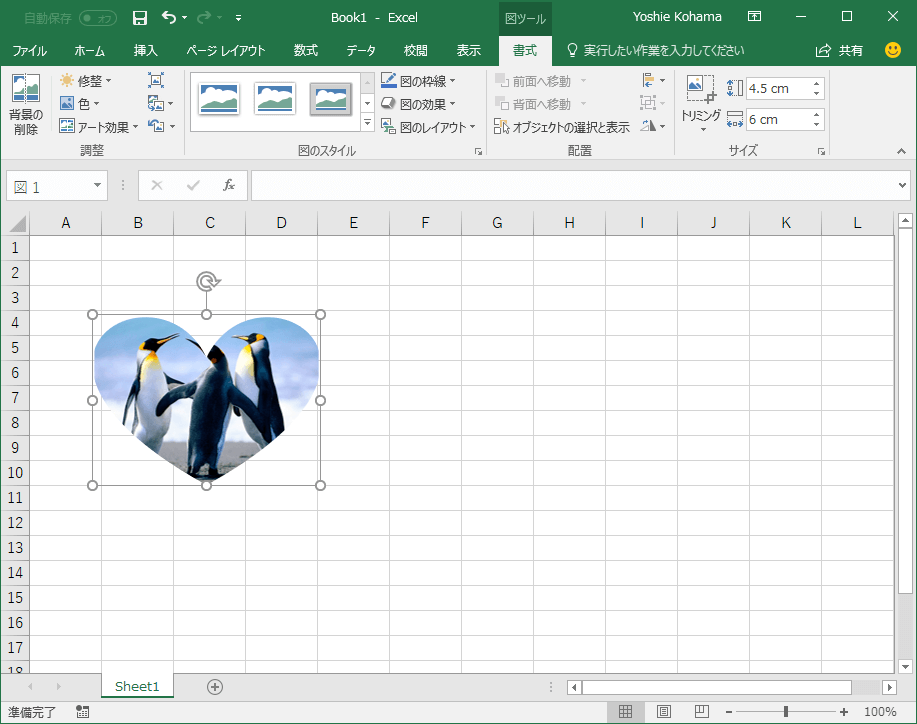The height and width of the screenshot is (724, 917).
Task: Click the picture width field 6 cm
Action: point(778,120)
